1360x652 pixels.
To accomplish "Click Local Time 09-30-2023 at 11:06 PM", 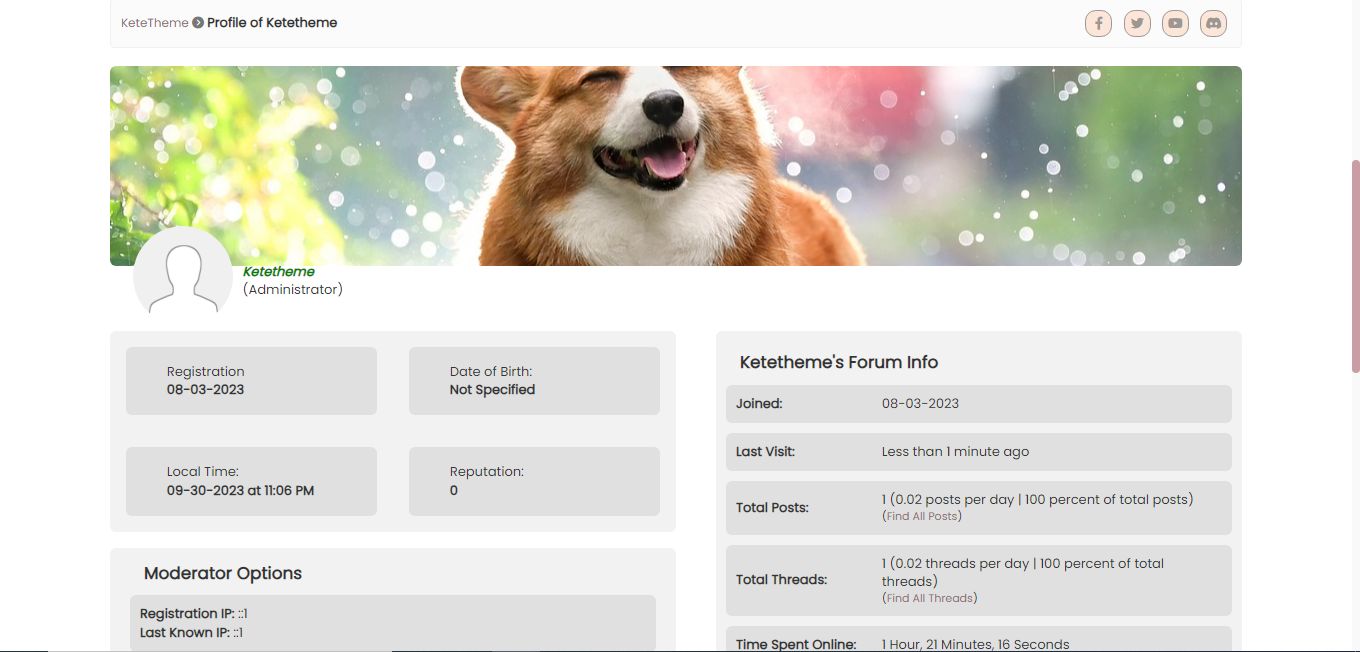I will (x=240, y=491).
